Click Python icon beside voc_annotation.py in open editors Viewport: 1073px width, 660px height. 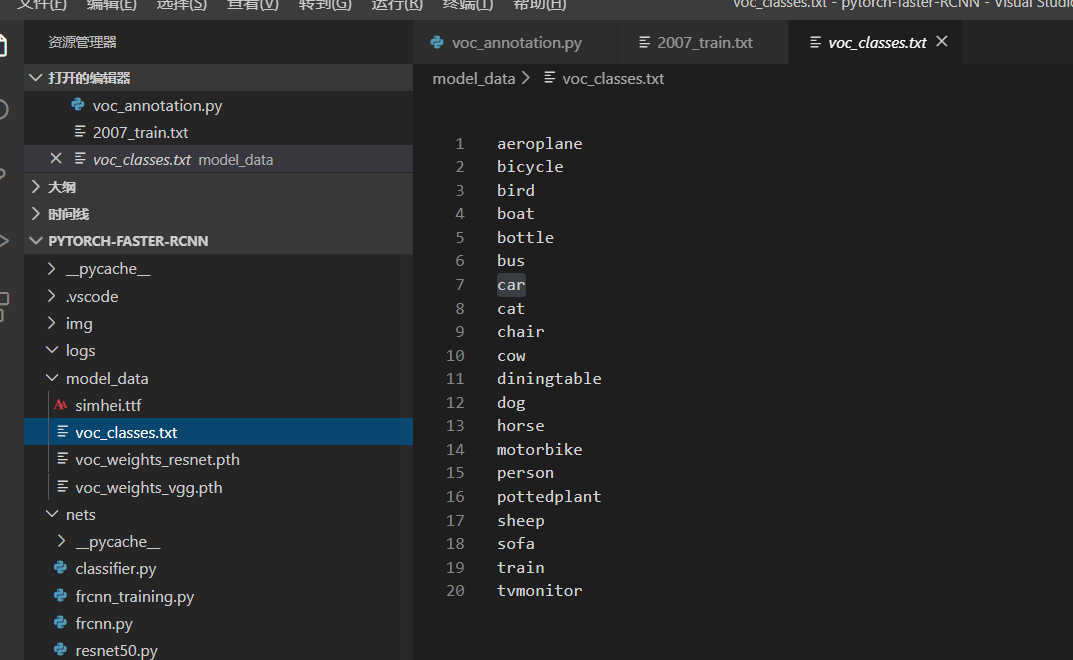tap(78, 105)
